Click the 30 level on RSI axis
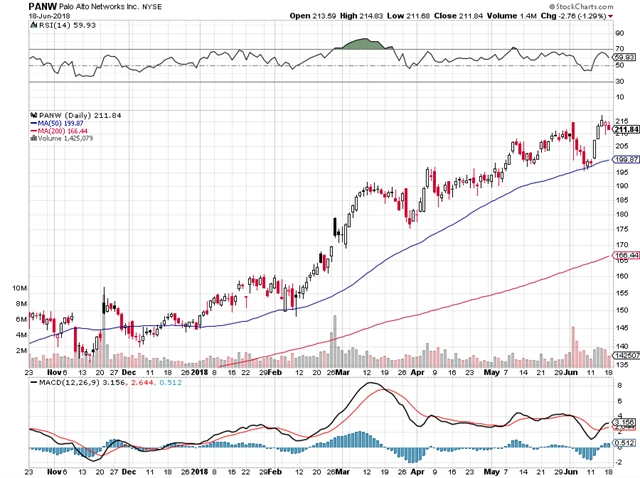The height and width of the screenshot is (478, 640). coord(620,82)
